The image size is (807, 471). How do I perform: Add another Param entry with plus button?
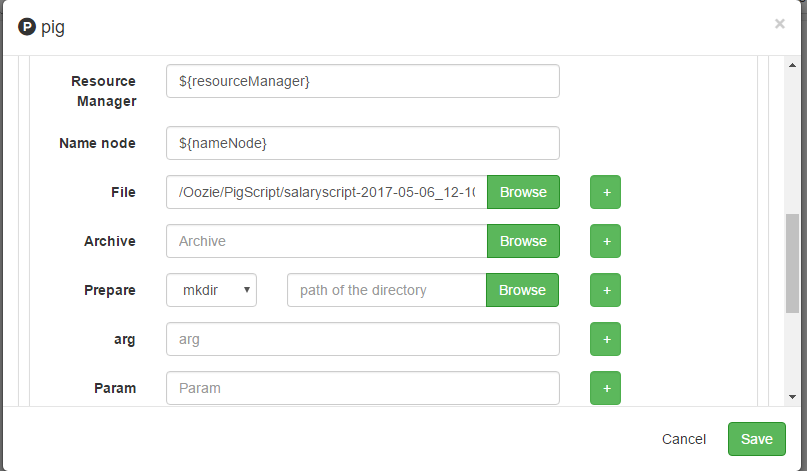pos(605,388)
